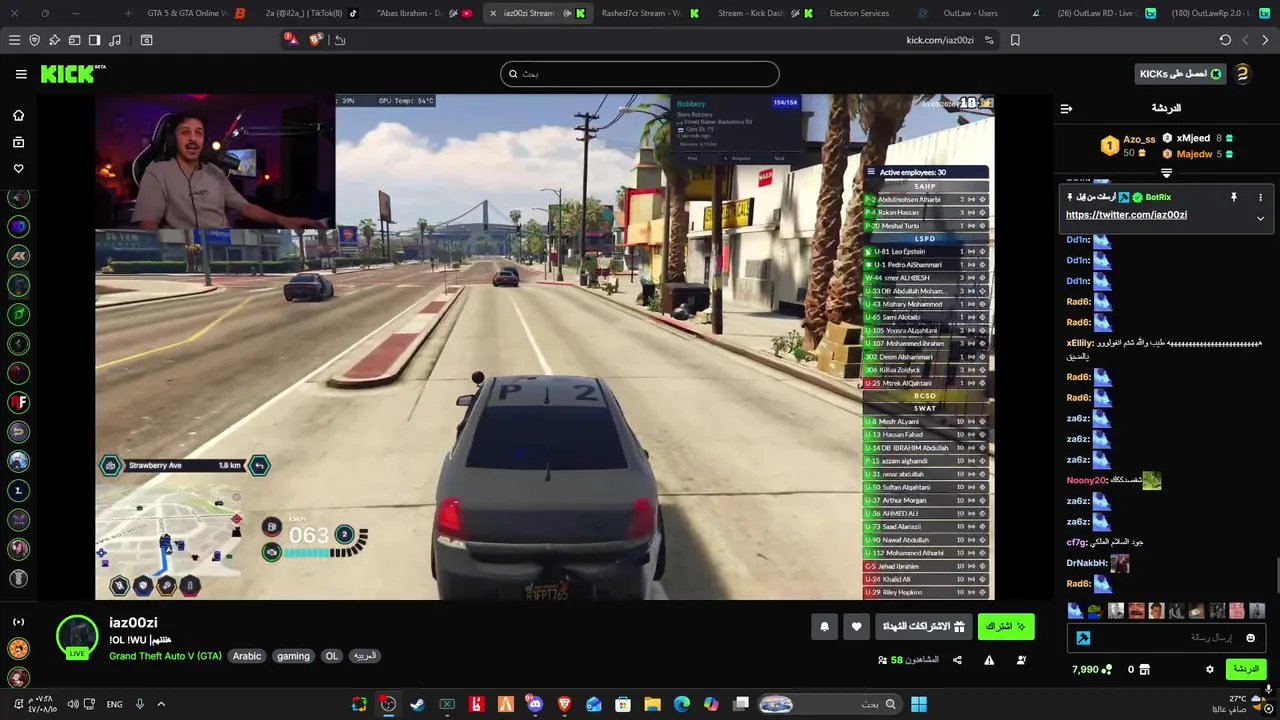
Task: Open Steam from the taskbar
Action: coord(417,704)
